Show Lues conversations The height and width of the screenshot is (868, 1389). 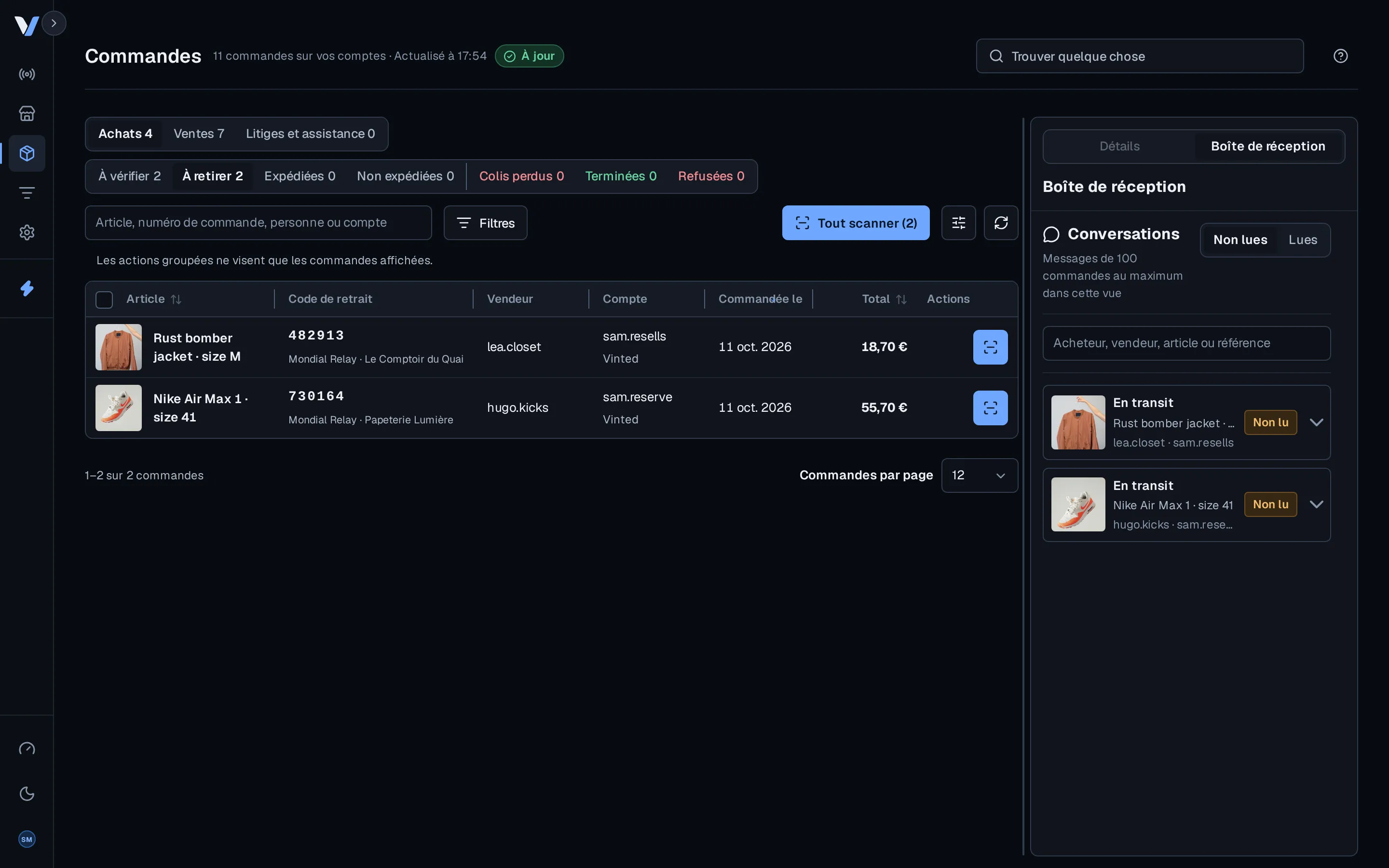click(x=1302, y=240)
